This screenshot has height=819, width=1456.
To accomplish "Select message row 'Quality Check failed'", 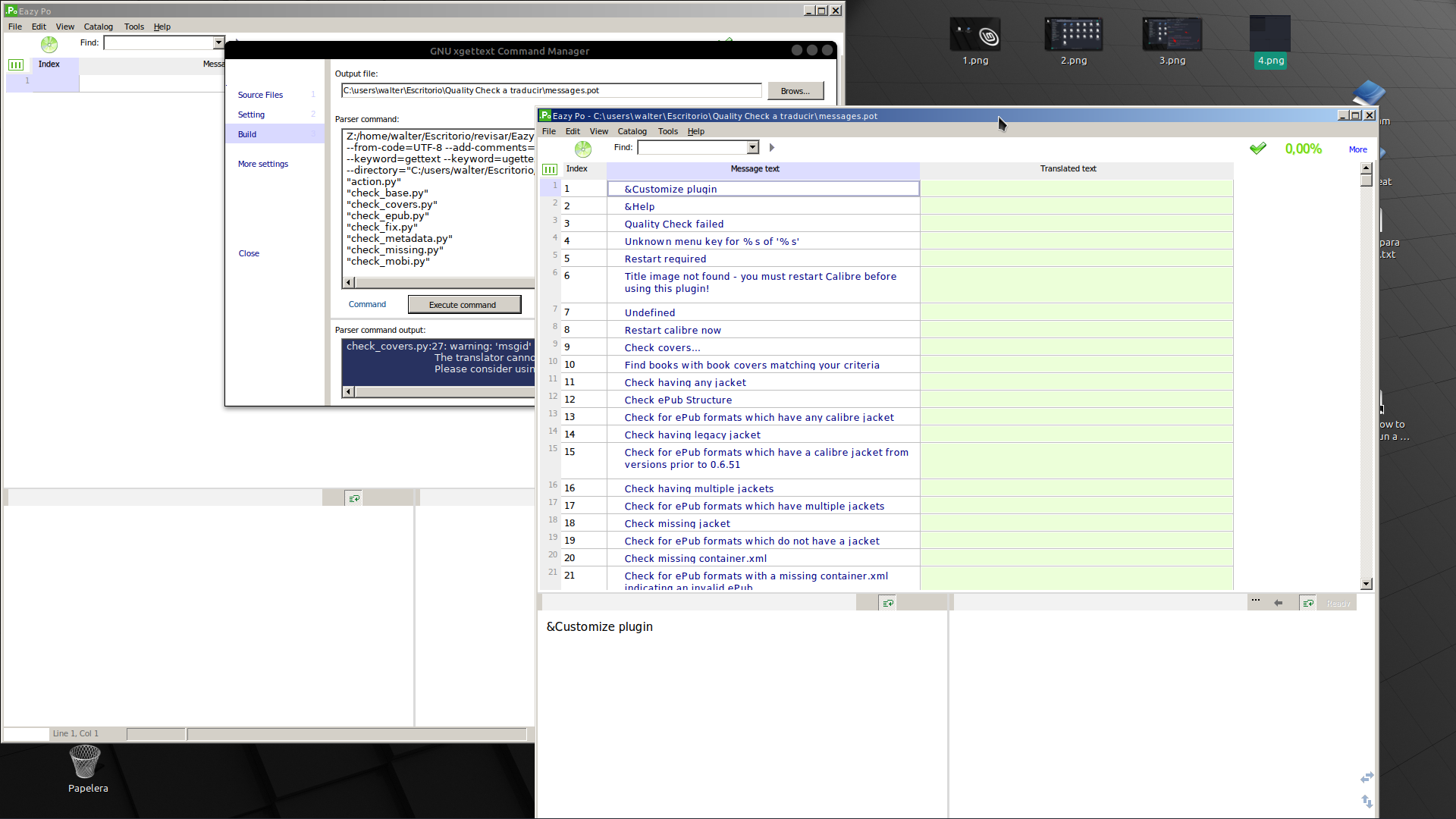I will pos(673,224).
